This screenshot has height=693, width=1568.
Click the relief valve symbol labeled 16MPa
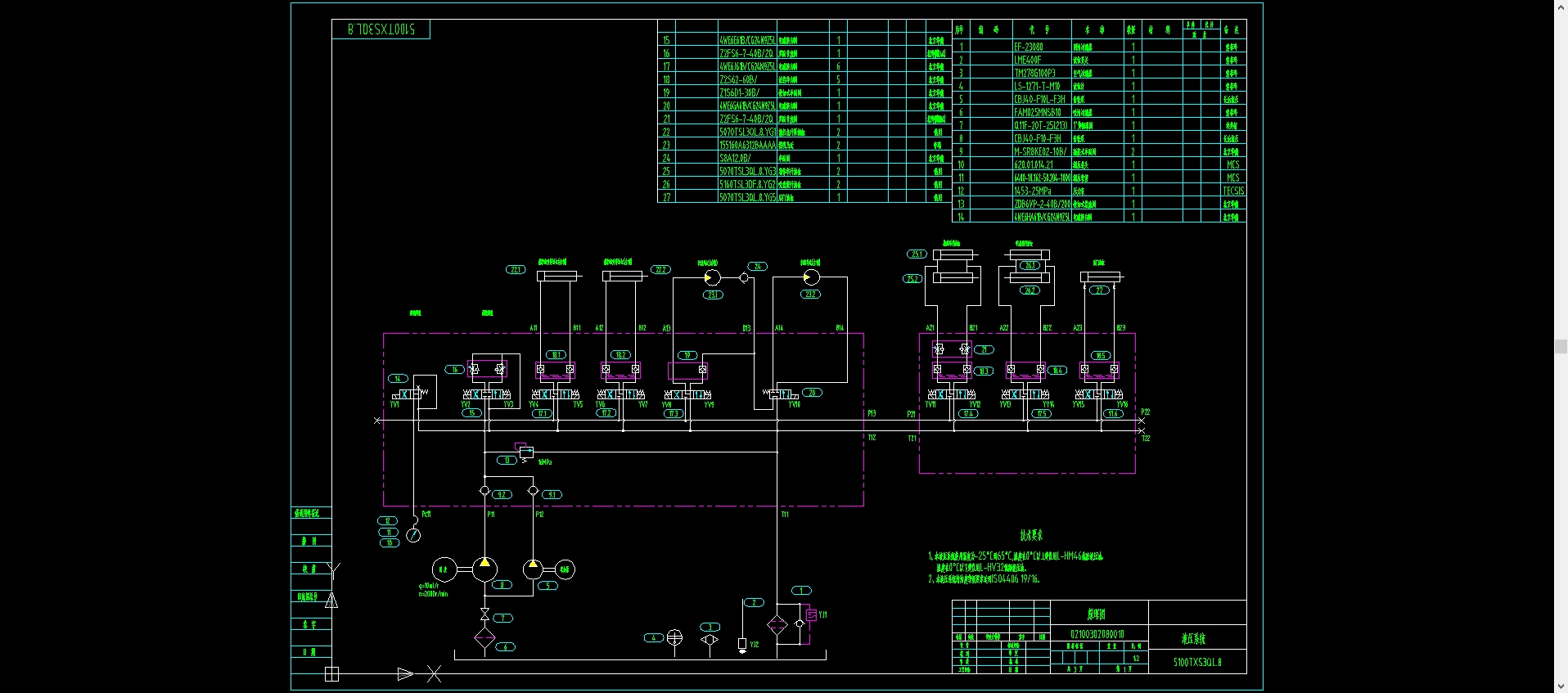[525, 451]
